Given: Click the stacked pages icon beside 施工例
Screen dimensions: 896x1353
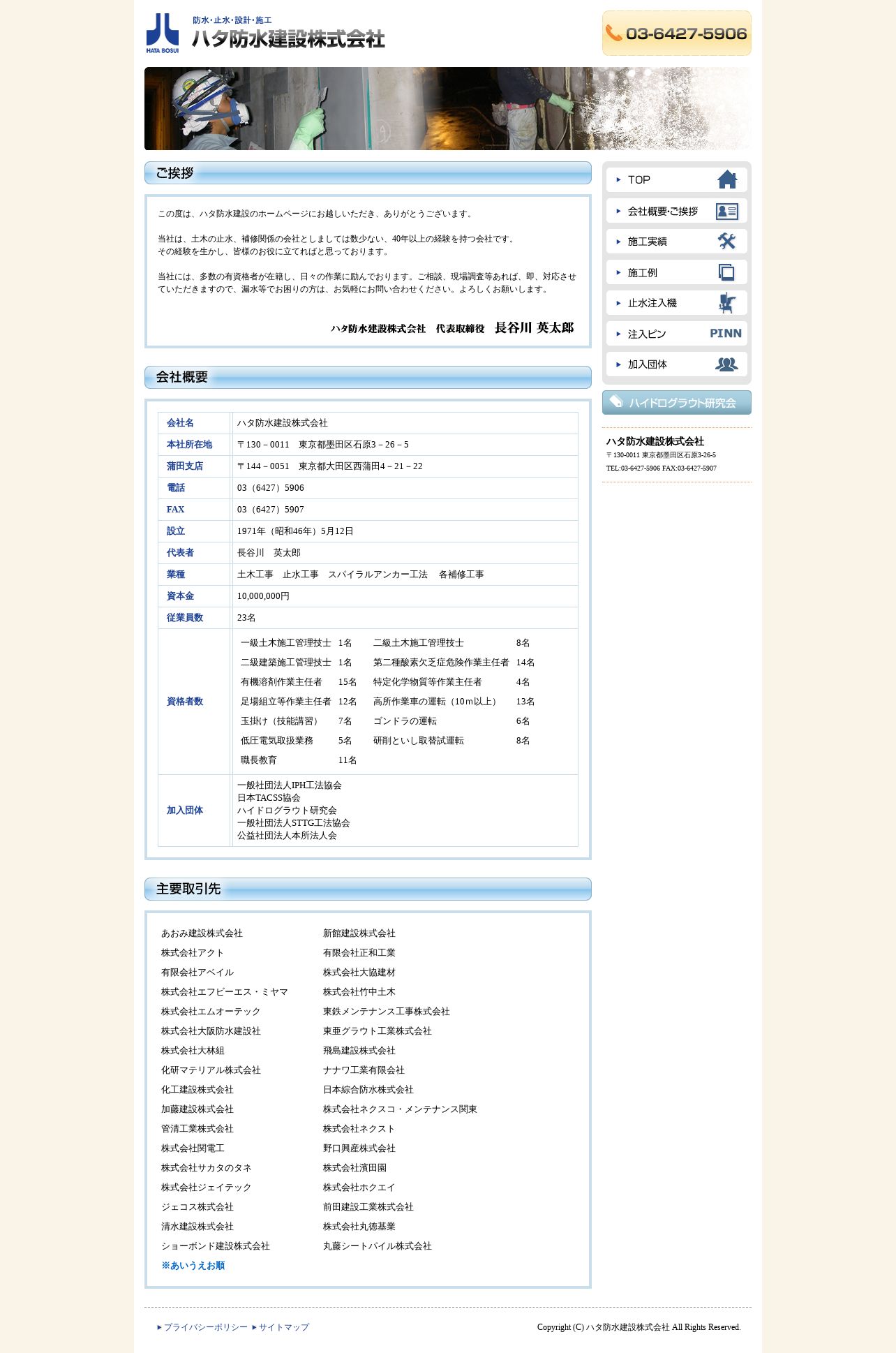Looking at the screenshot, I should (726, 272).
